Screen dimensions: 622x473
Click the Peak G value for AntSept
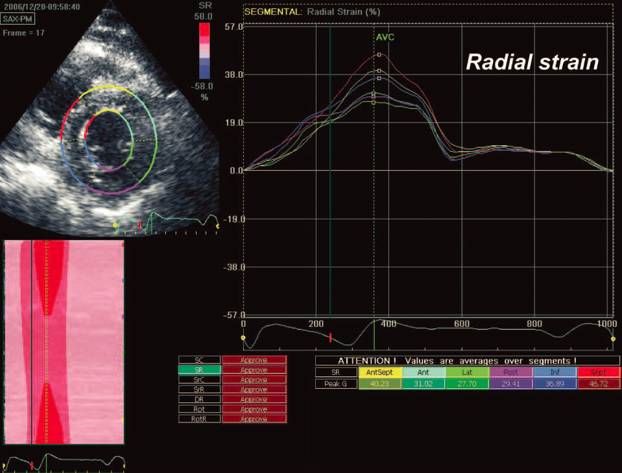coord(381,381)
